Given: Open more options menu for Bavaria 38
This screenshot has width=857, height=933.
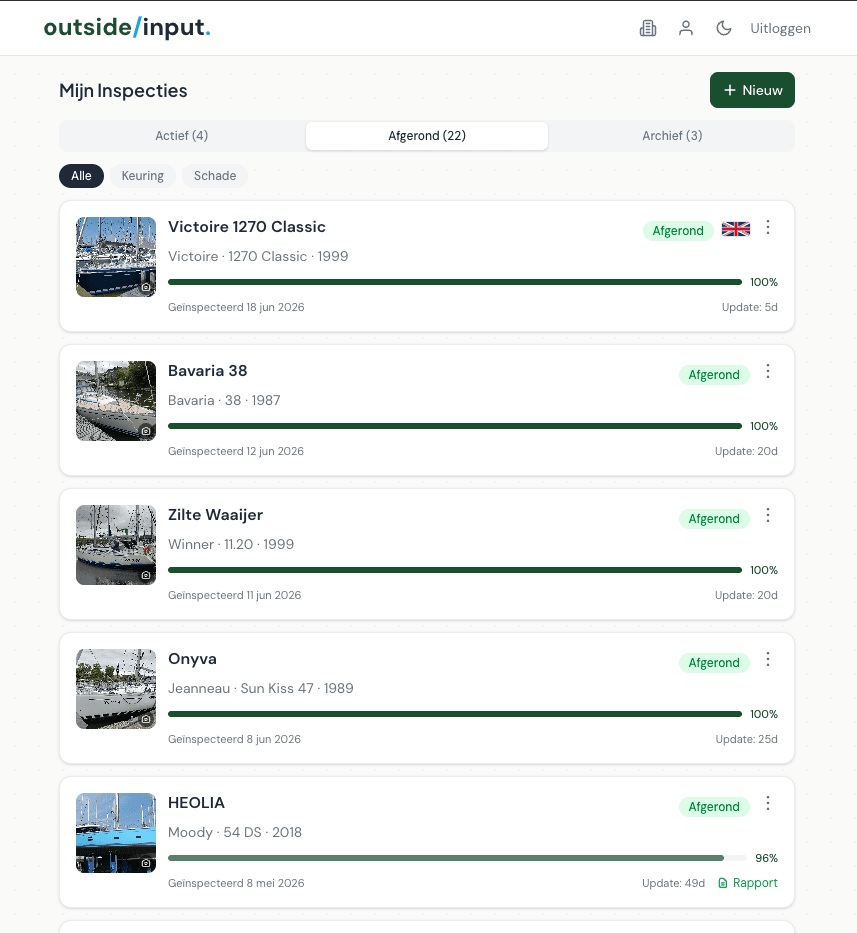Looking at the screenshot, I should [768, 371].
